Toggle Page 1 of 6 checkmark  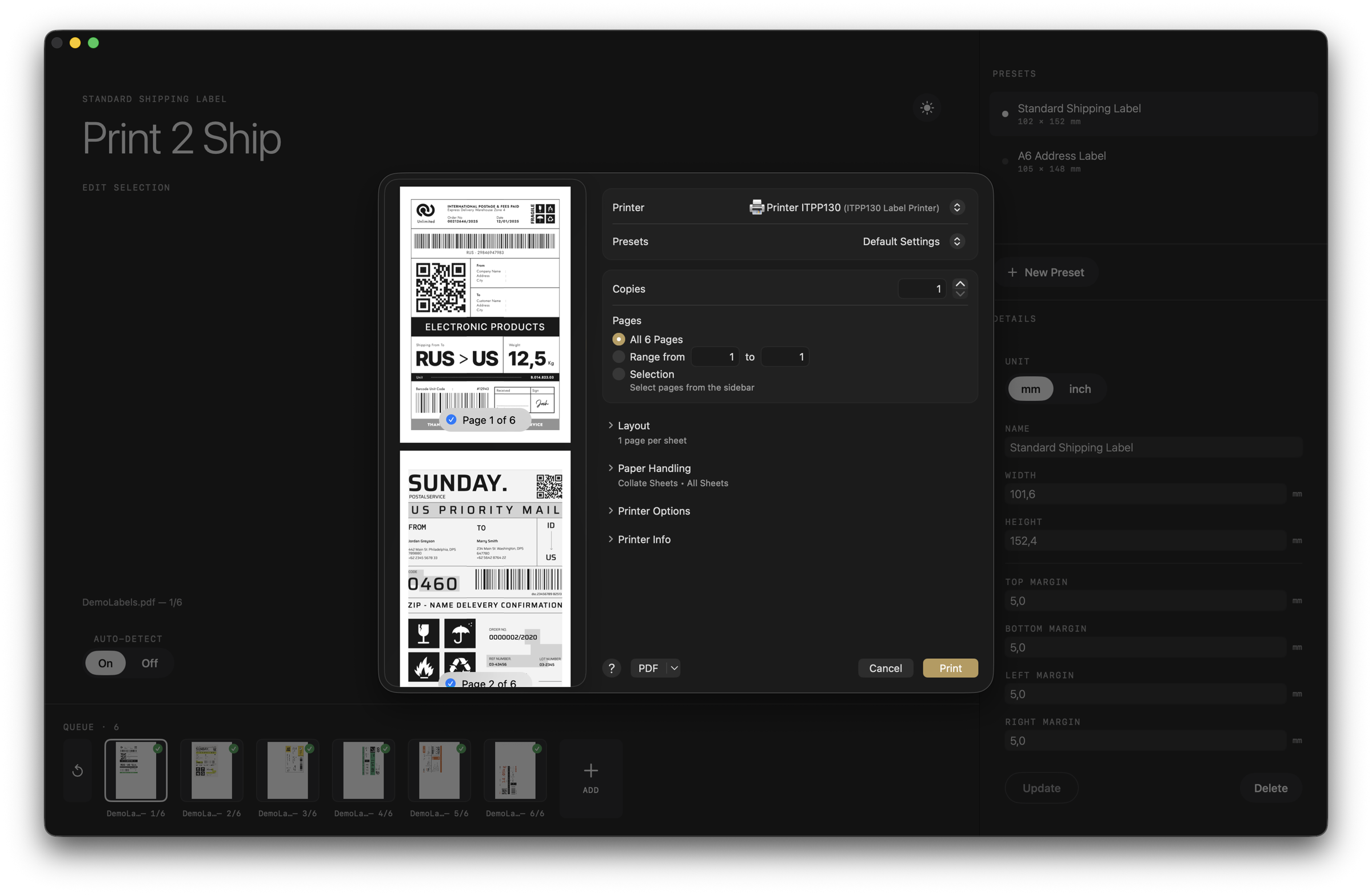pyautogui.click(x=452, y=420)
